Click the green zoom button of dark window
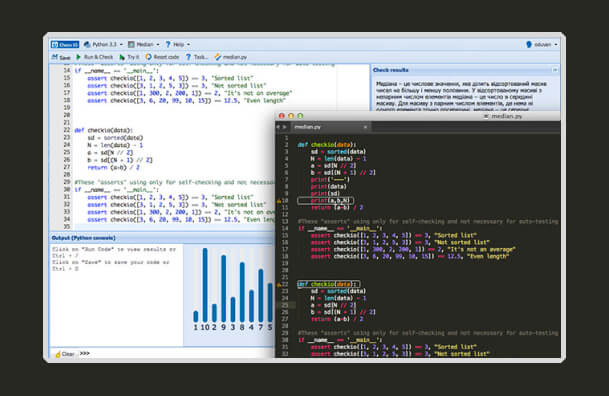Screen dimensions: 609x396 (300, 116)
